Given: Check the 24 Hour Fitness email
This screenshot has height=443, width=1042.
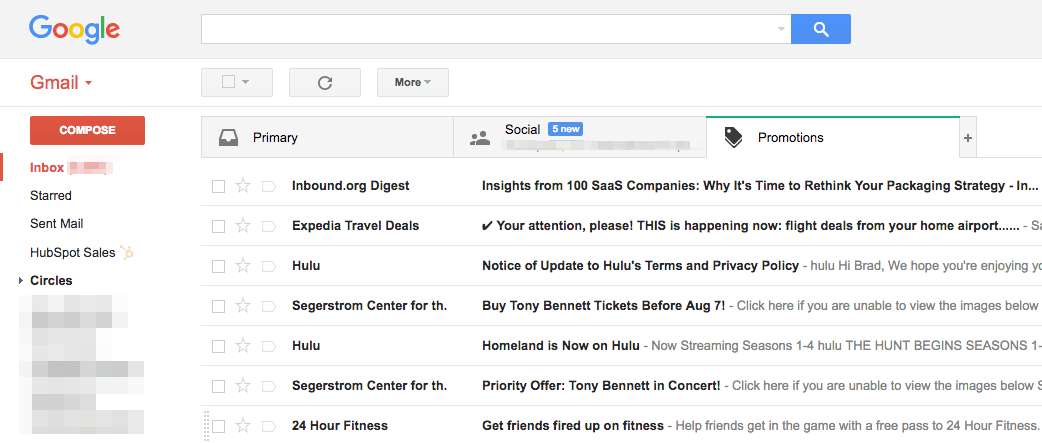Looking at the screenshot, I should pos(218,426).
